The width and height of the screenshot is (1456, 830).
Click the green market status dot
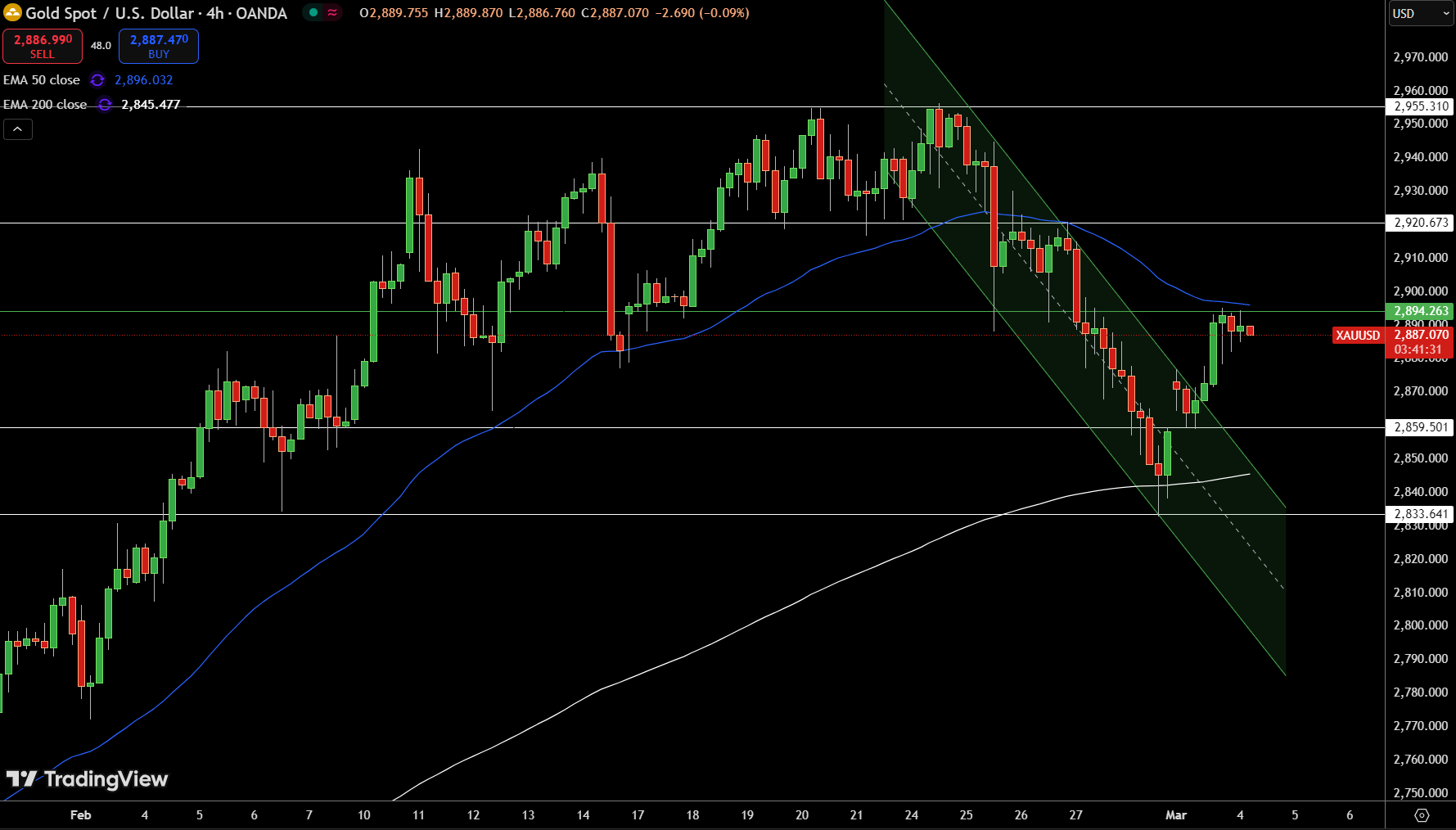click(x=313, y=12)
